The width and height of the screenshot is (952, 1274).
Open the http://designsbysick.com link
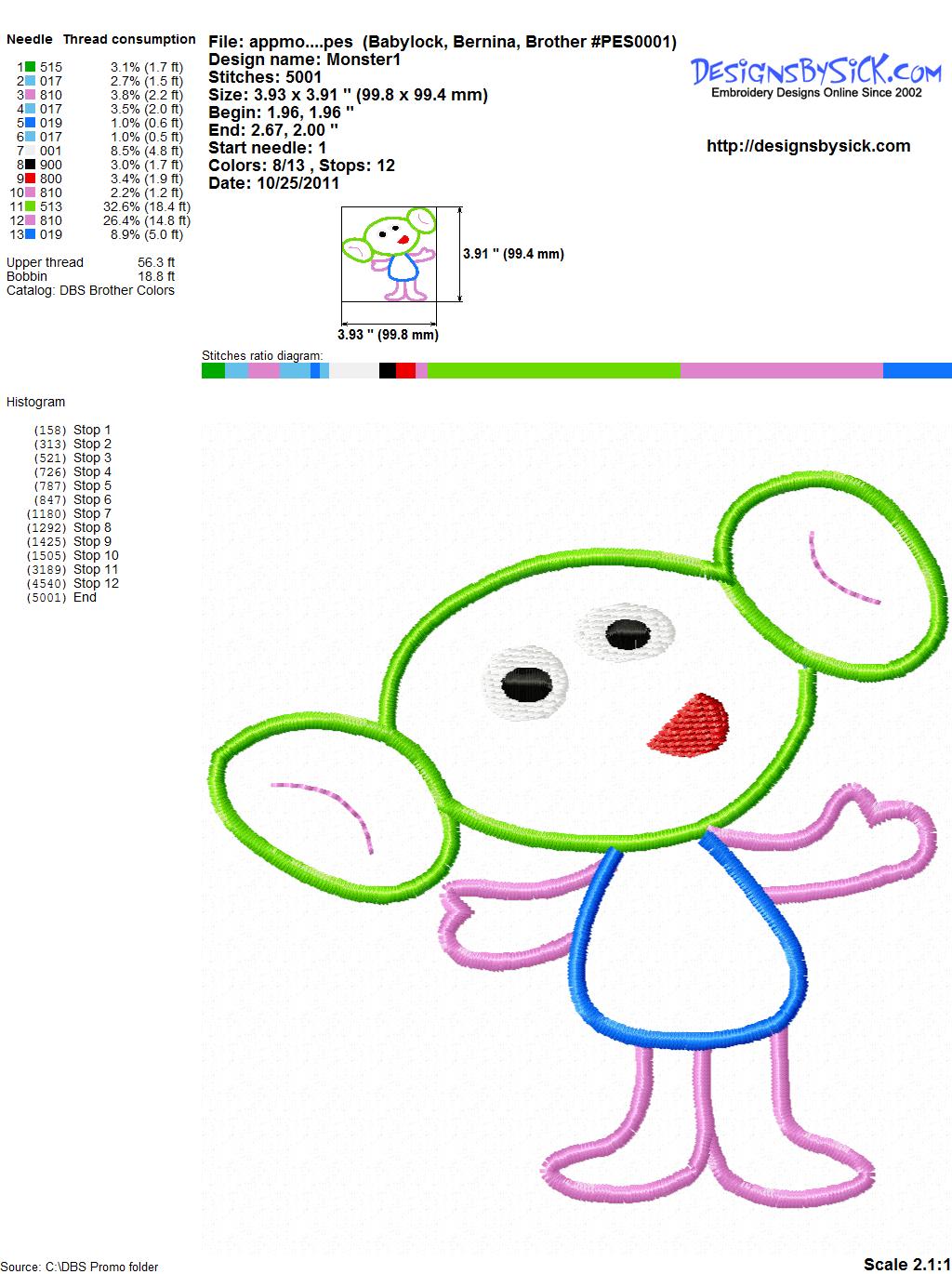coord(808,146)
